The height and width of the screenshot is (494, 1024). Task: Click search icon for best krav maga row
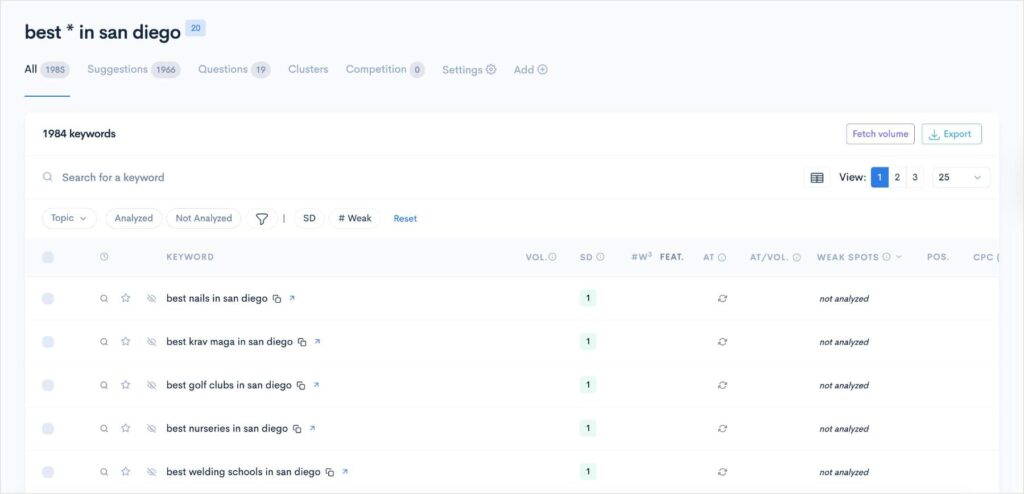[104, 342]
